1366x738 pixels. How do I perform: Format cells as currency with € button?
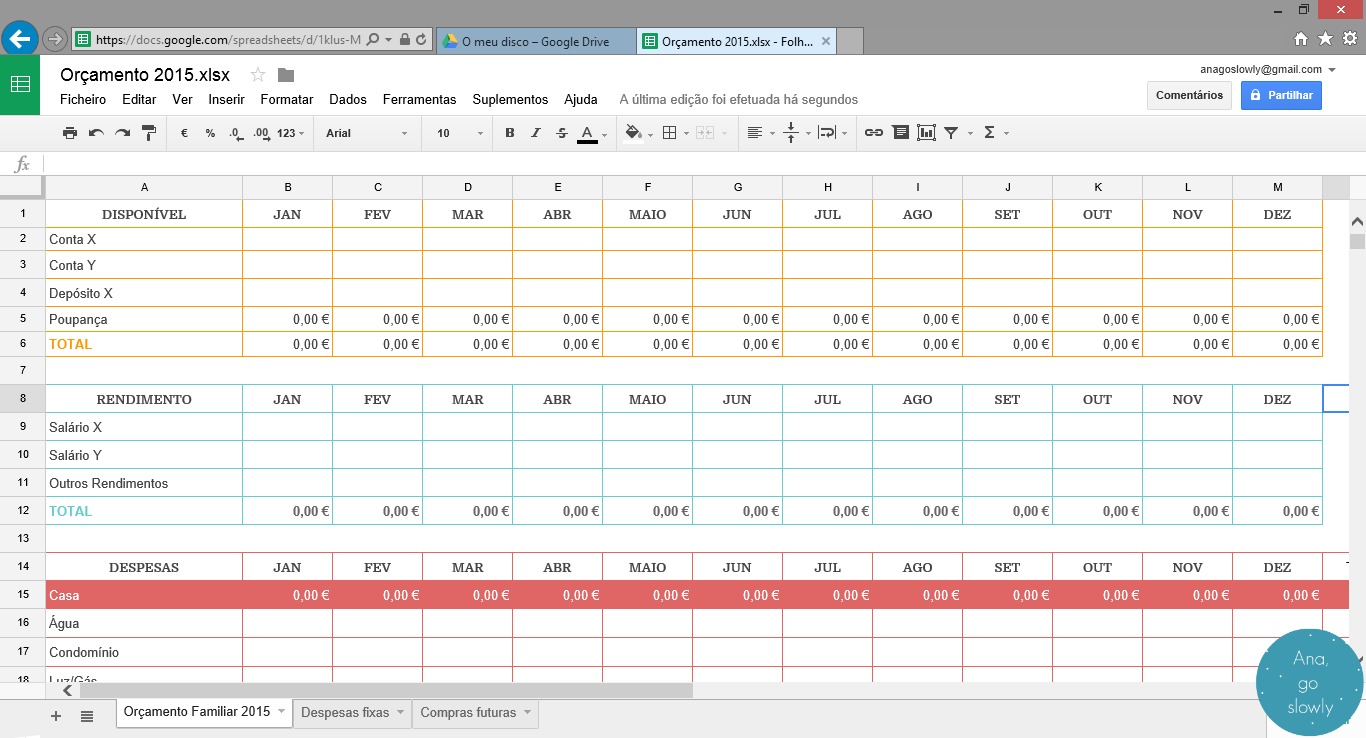[x=184, y=133]
